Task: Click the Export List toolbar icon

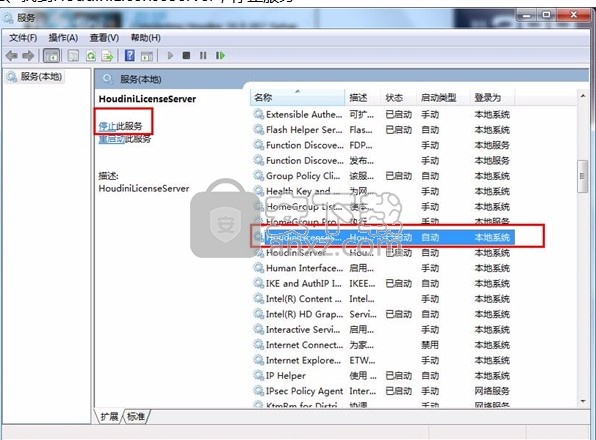Action: coord(108,56)
